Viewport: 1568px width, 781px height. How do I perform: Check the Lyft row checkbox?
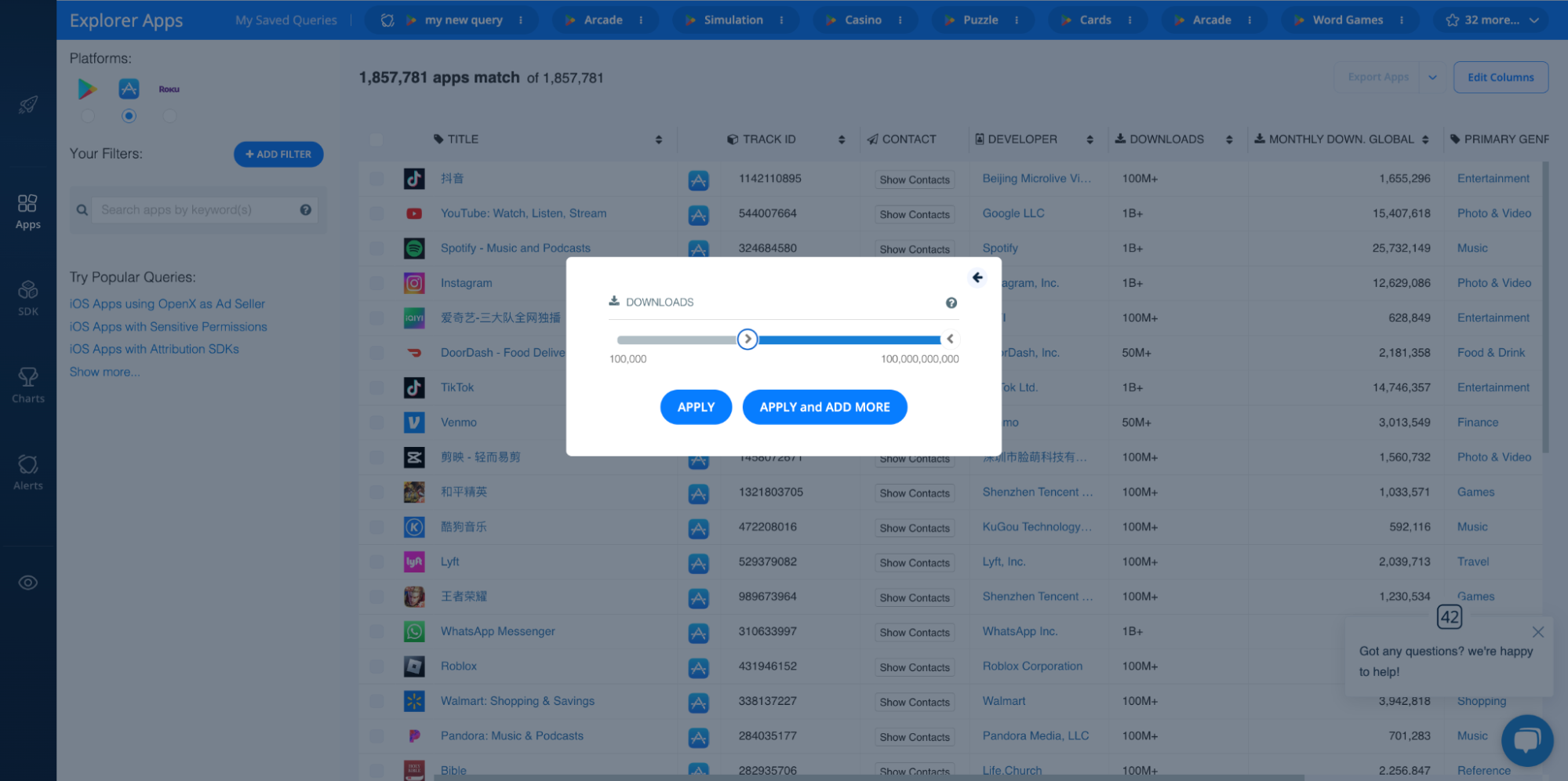coord(377,561)
